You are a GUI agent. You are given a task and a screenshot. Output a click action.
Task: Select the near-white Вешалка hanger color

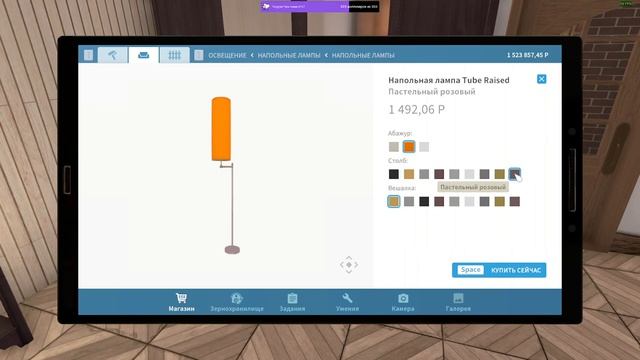469,202
